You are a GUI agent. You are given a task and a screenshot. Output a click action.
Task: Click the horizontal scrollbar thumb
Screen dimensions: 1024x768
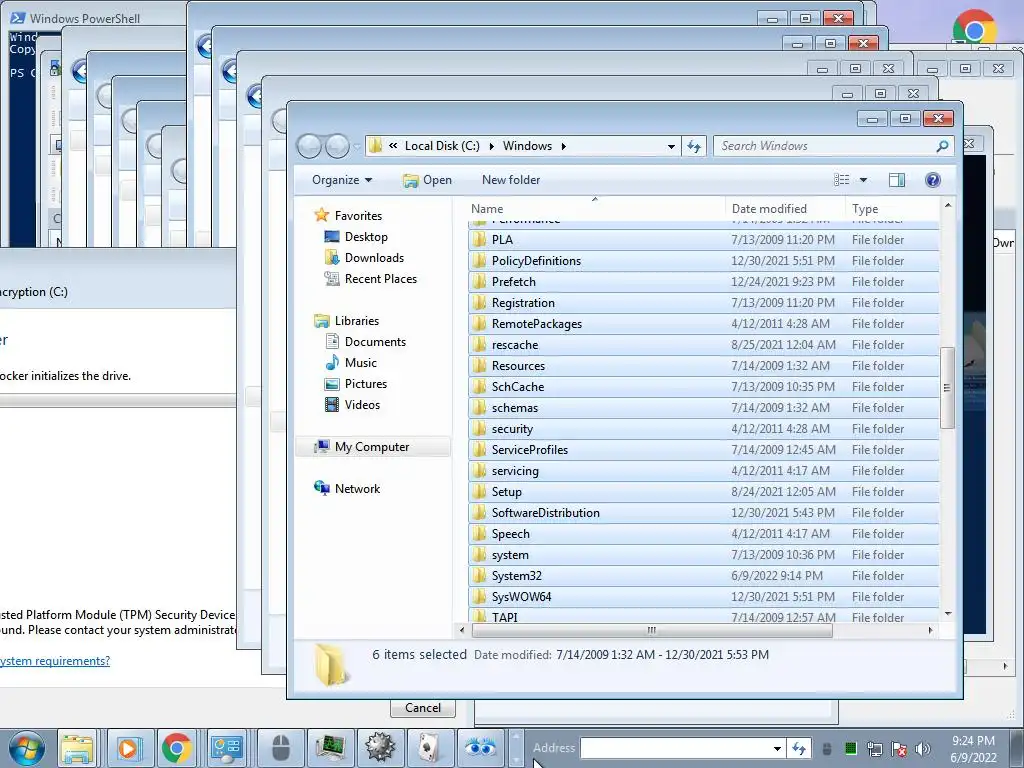click(652, 630)
